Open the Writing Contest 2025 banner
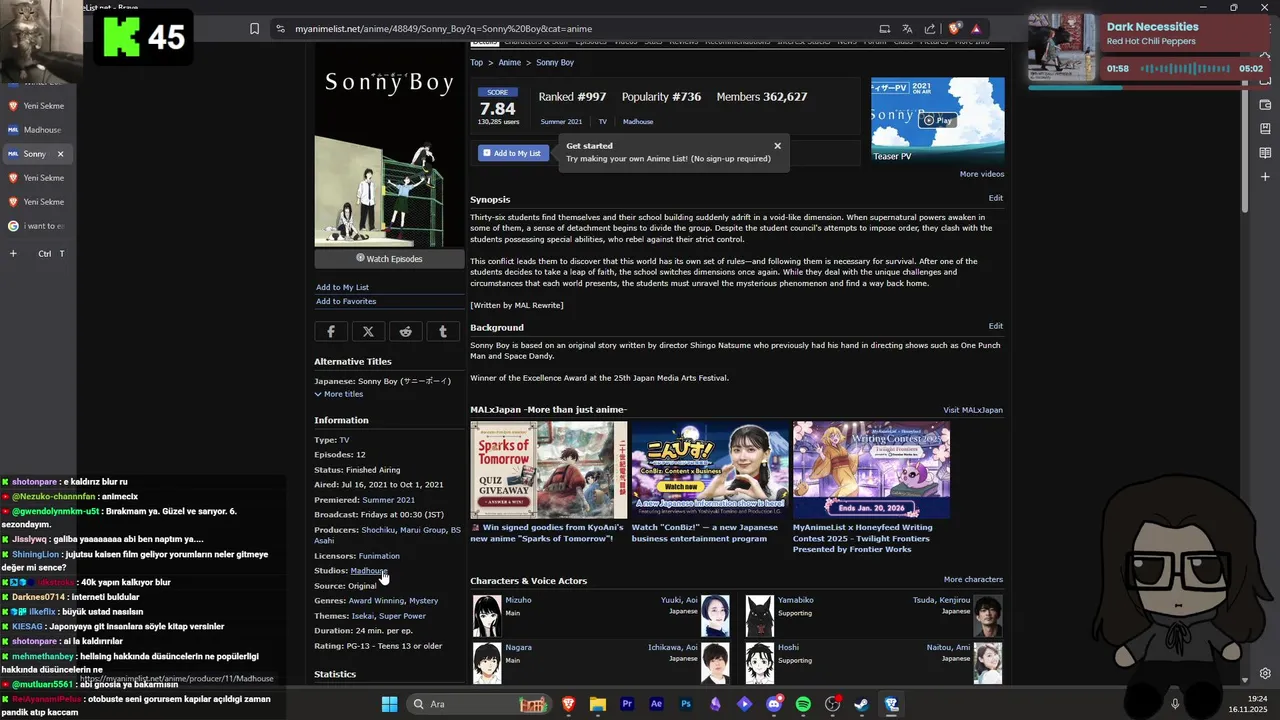 [871, 470]
